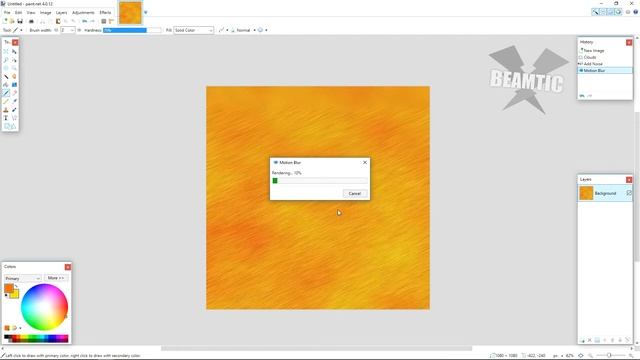
Task: Select the Magic Wand tool
Action: click(x=6, y=76)
